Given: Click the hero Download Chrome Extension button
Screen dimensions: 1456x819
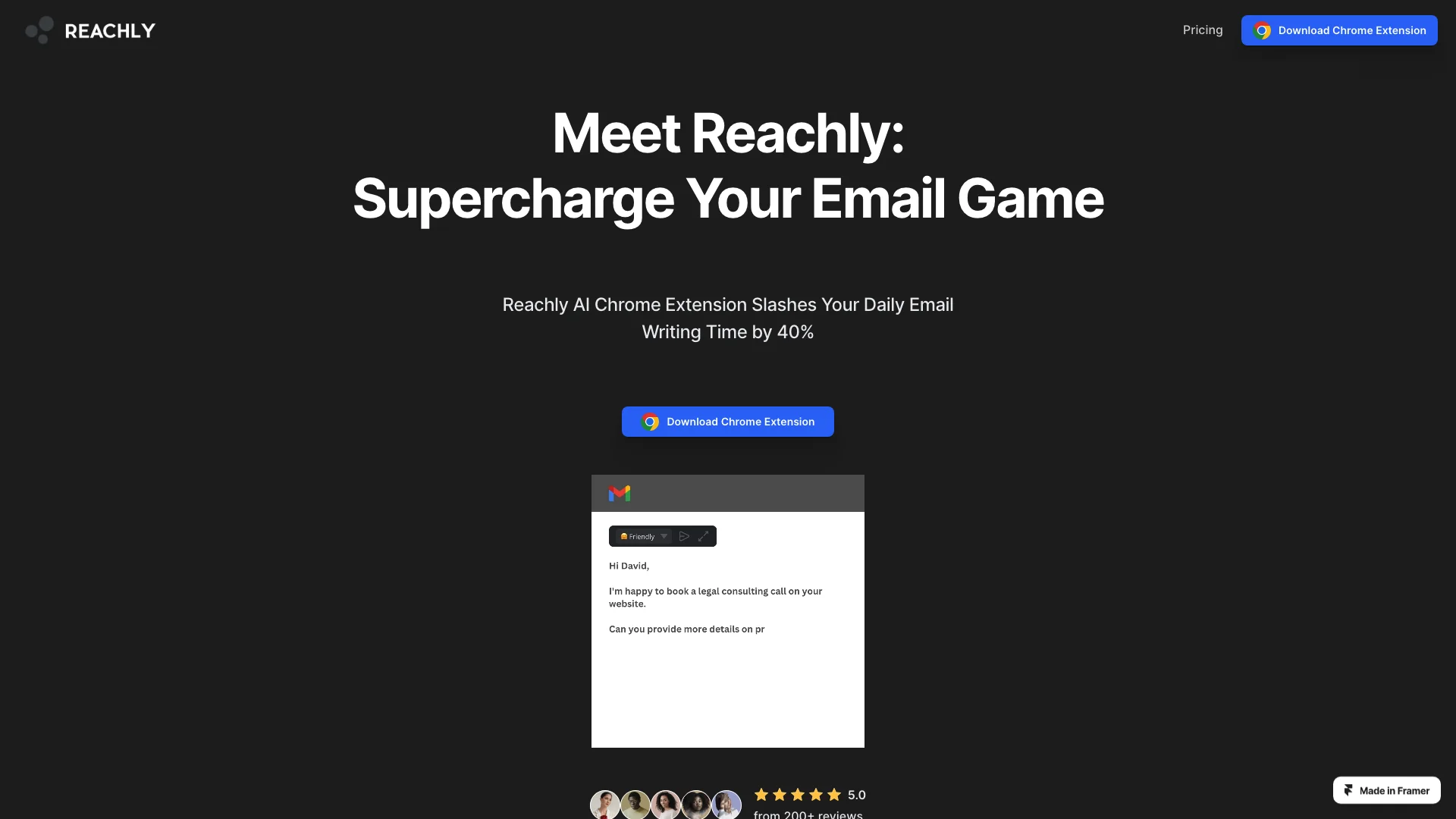Looking at the screenshot, I should pyautogui.click(x=727, y=421).
